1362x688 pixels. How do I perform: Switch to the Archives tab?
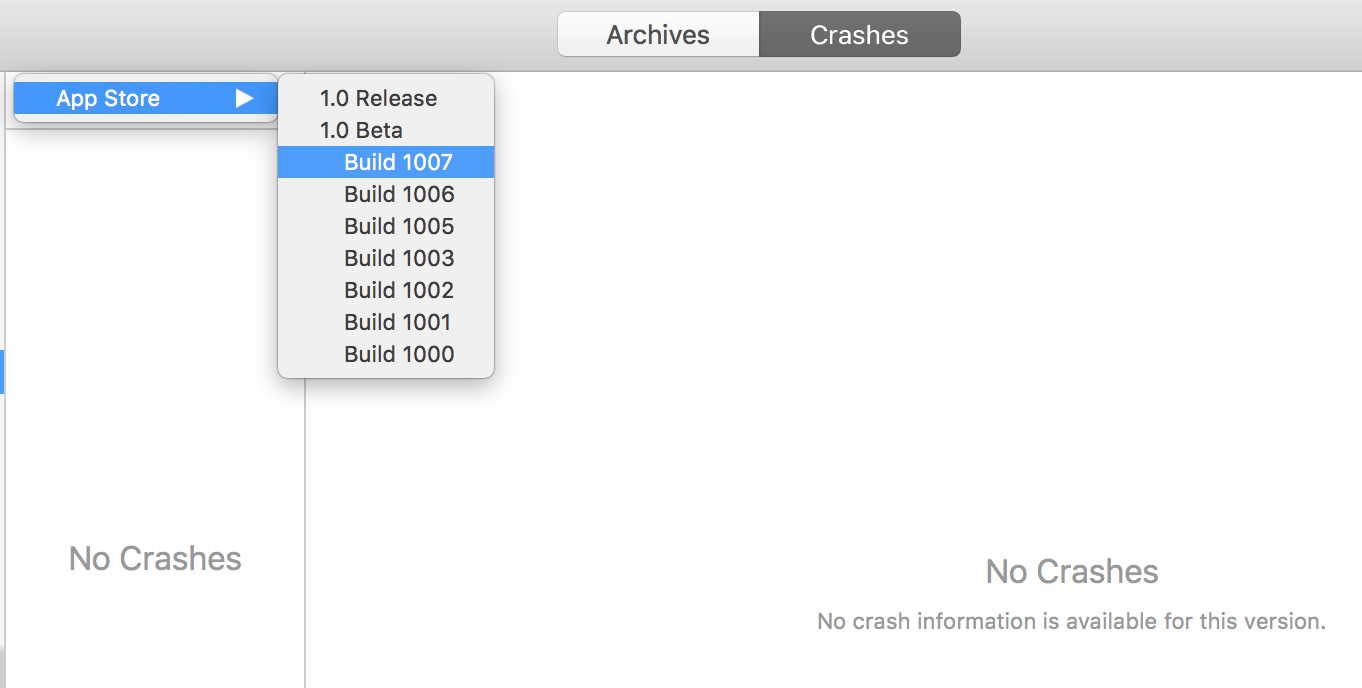[658, 35]
